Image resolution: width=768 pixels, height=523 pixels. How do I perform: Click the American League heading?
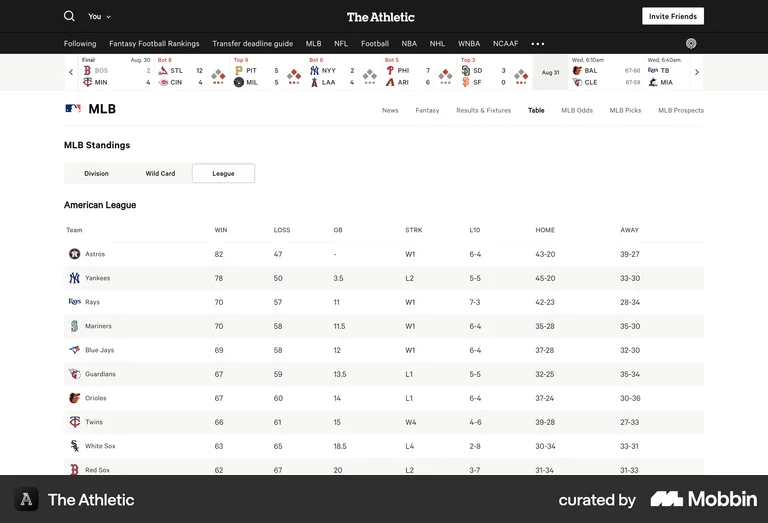[100, 205]
